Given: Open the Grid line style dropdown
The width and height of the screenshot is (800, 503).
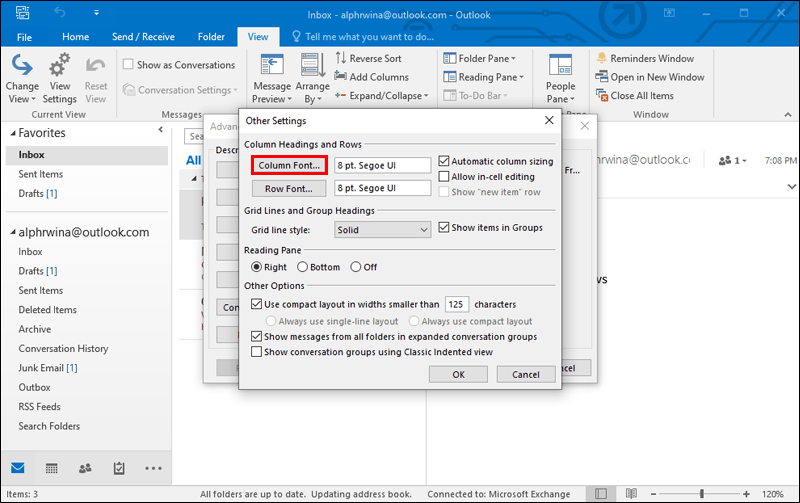Looking at the screenshot, I should (382, 230).
